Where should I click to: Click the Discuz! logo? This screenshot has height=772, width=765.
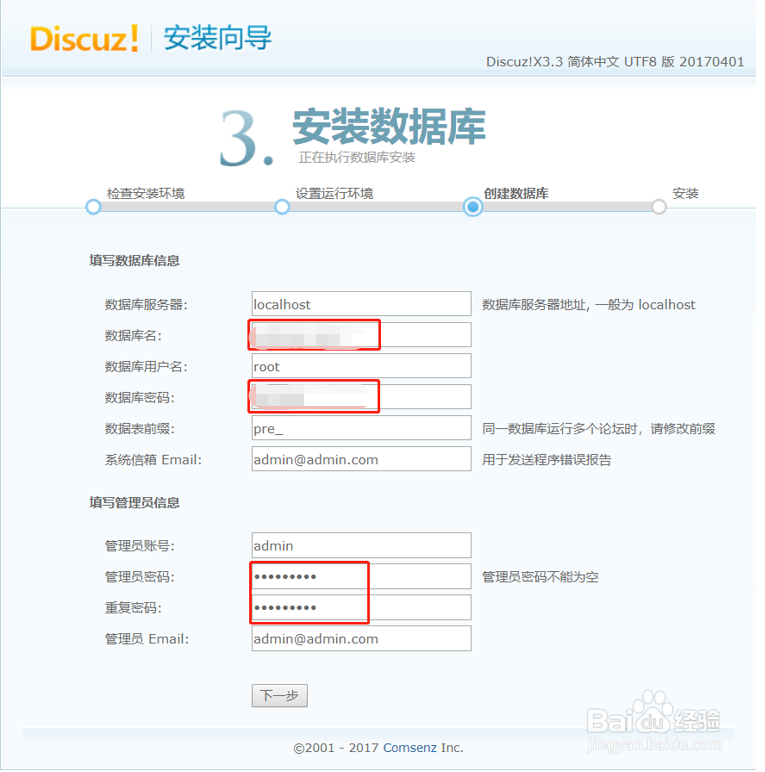tap(84, 38)
